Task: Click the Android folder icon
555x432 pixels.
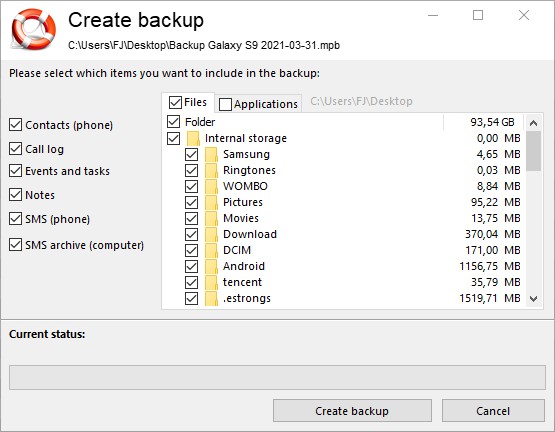Action: pyautogui.click(x=211, y=266)
